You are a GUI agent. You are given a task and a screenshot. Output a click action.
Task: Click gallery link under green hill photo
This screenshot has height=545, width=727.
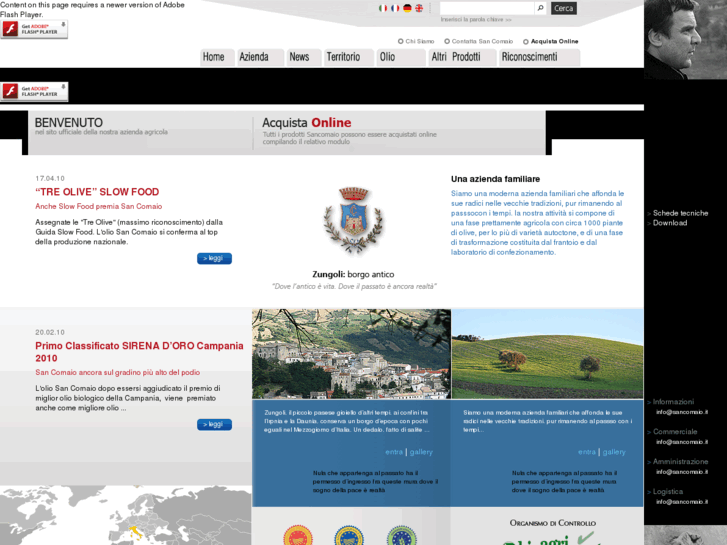614,452
